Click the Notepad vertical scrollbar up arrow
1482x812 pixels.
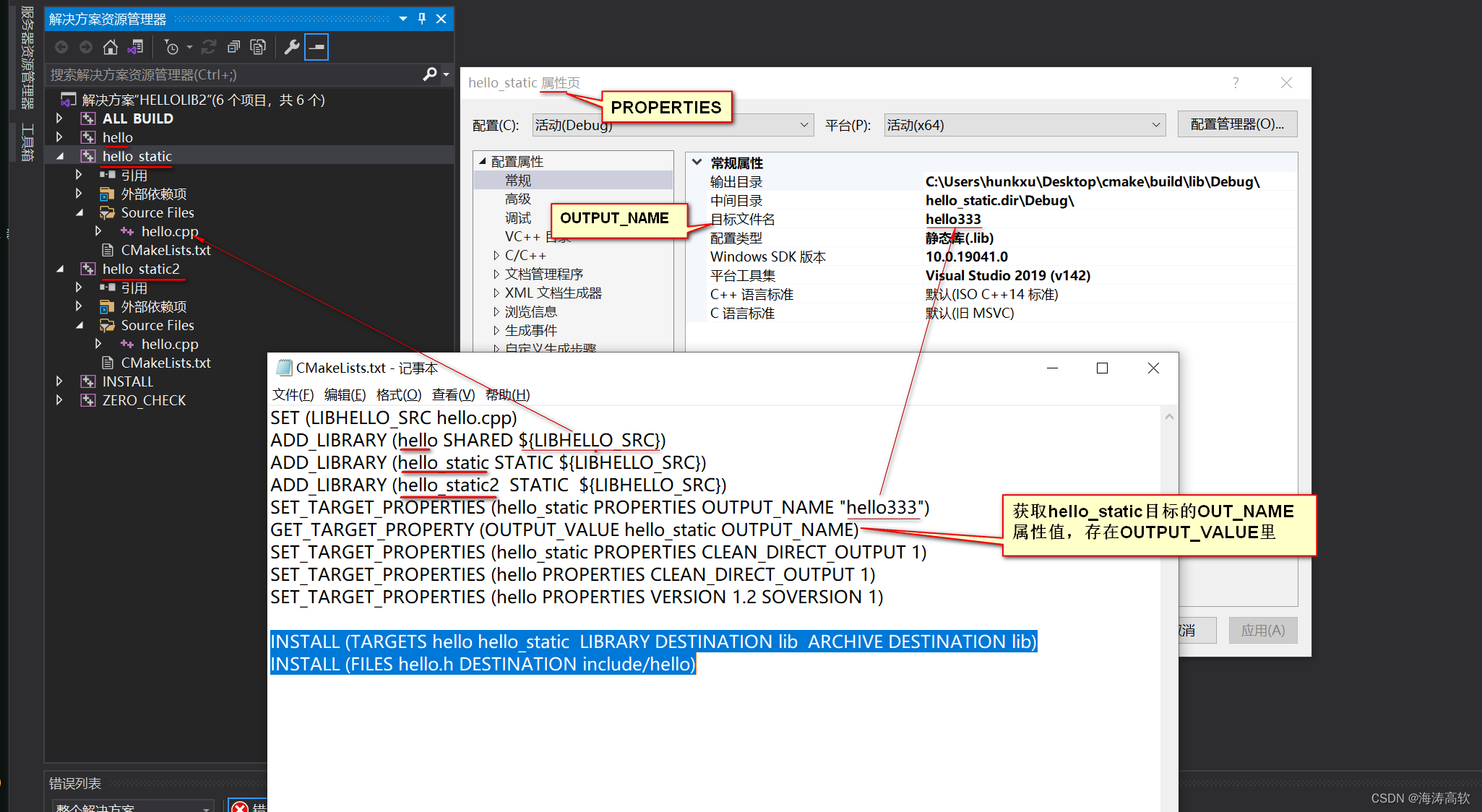[x=1169, y=417]
